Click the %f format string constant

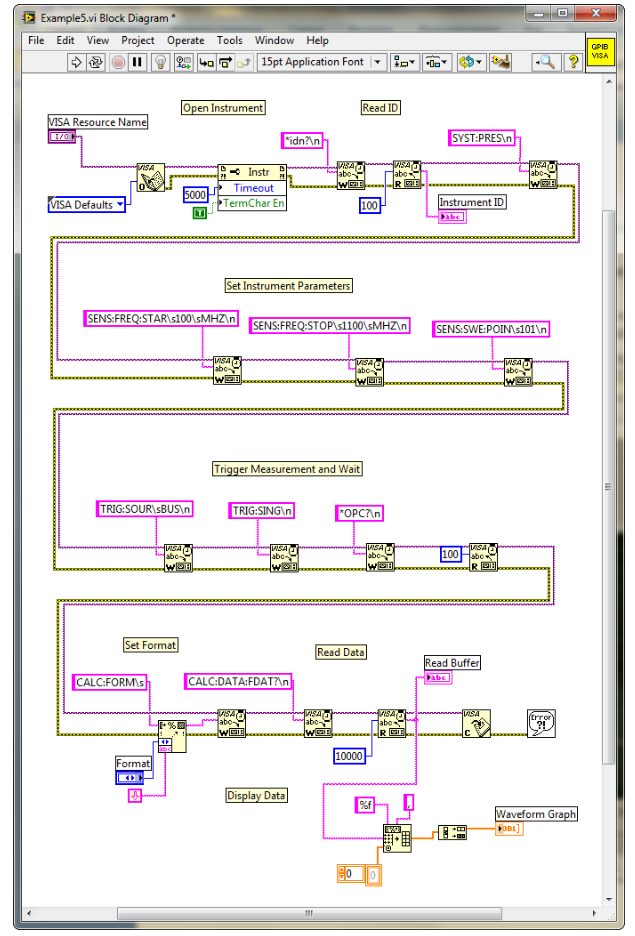click(x=365, y=805)
